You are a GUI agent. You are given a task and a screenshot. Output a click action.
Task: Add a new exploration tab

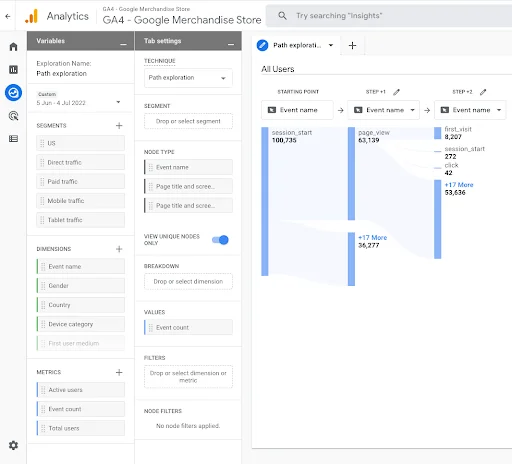click(352, 45)
